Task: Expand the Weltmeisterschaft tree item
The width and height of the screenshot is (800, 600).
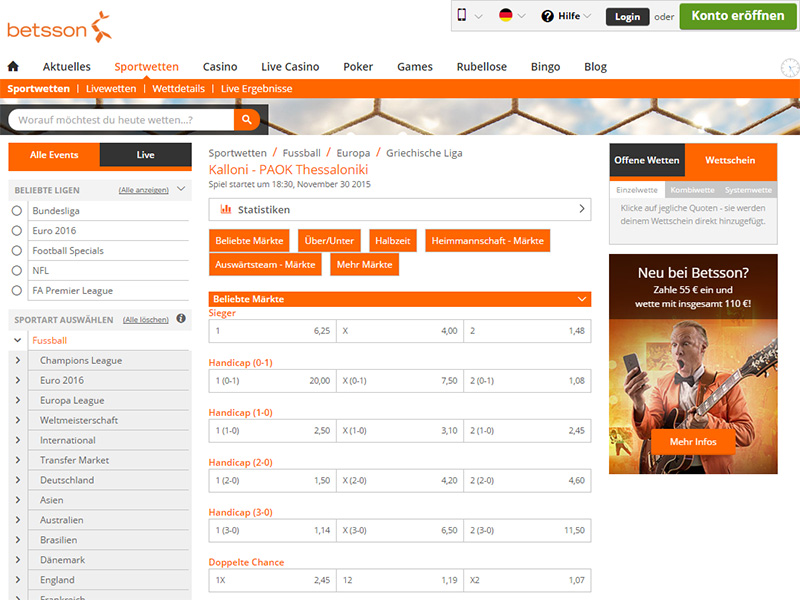Action: [18, 420]
